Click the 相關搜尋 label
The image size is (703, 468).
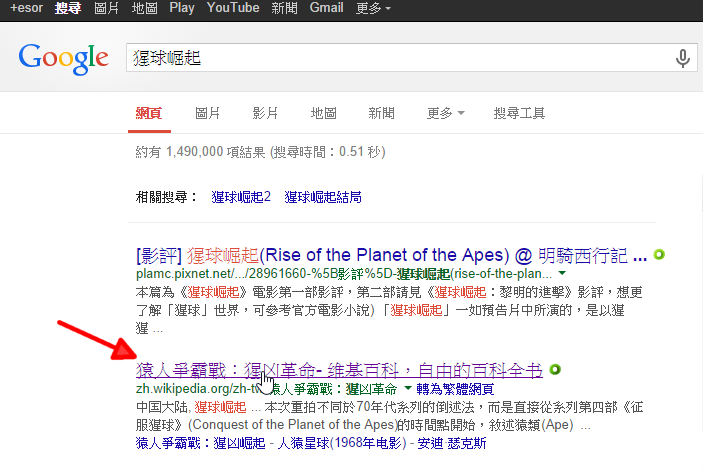click(166, 197)
